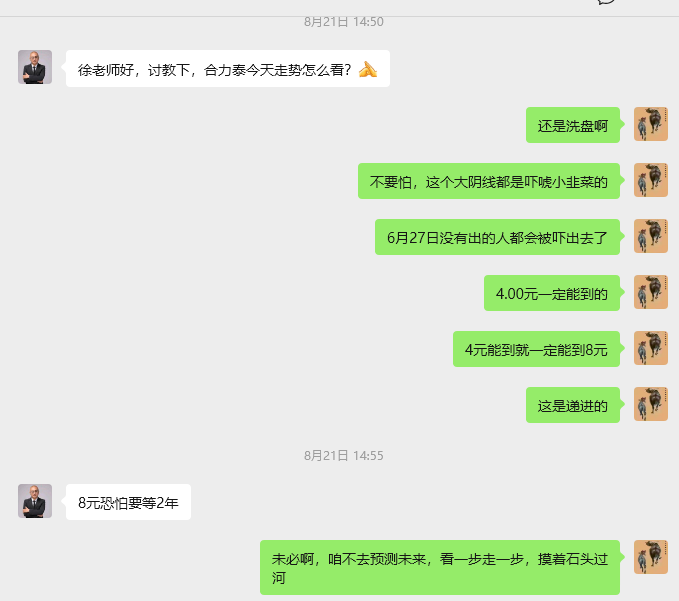
Task: Select the white 8元恐怕要等2年 bubble
Action: click(128, 502)
